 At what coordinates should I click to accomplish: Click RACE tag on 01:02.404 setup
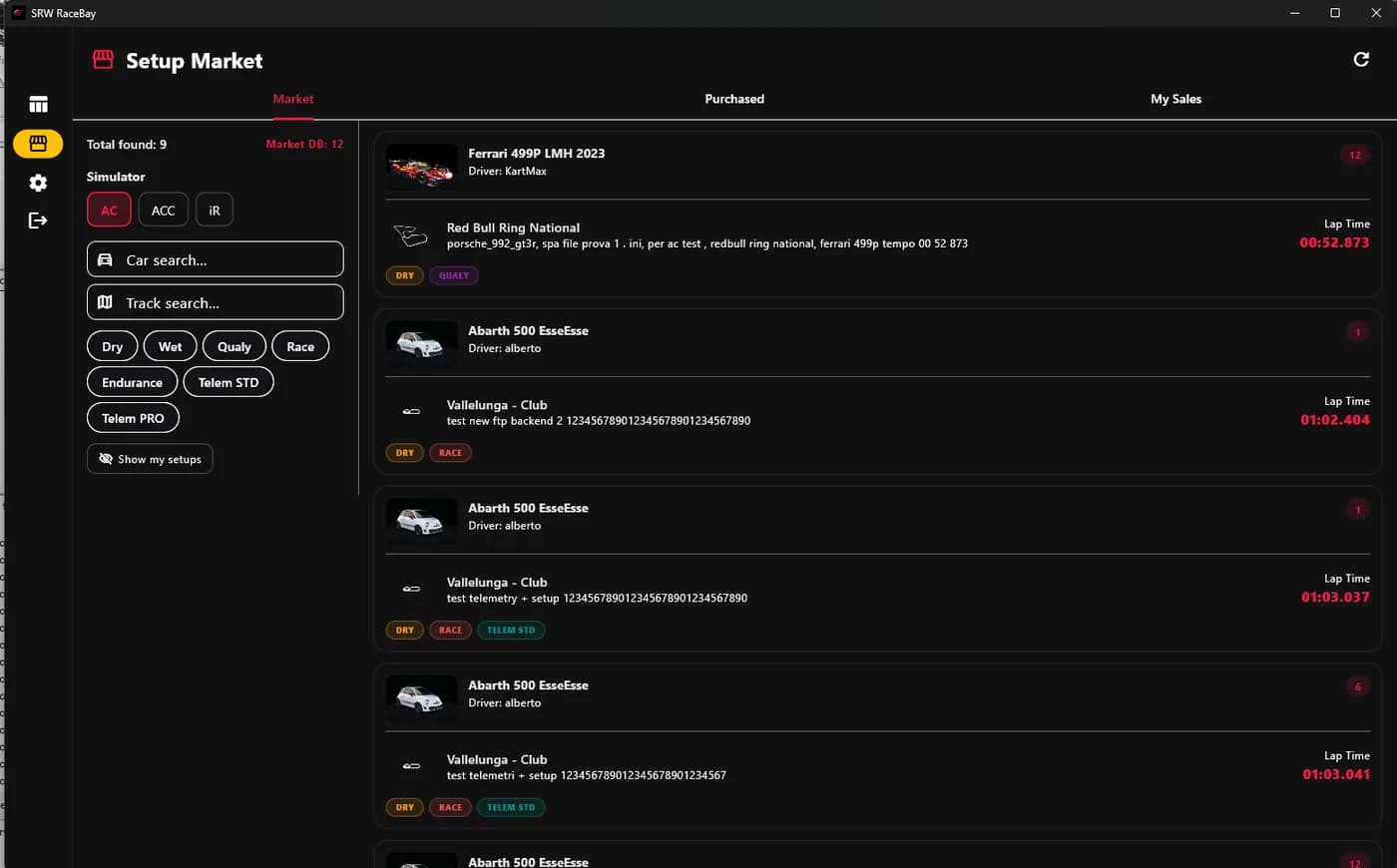click(x=450, y=453)
